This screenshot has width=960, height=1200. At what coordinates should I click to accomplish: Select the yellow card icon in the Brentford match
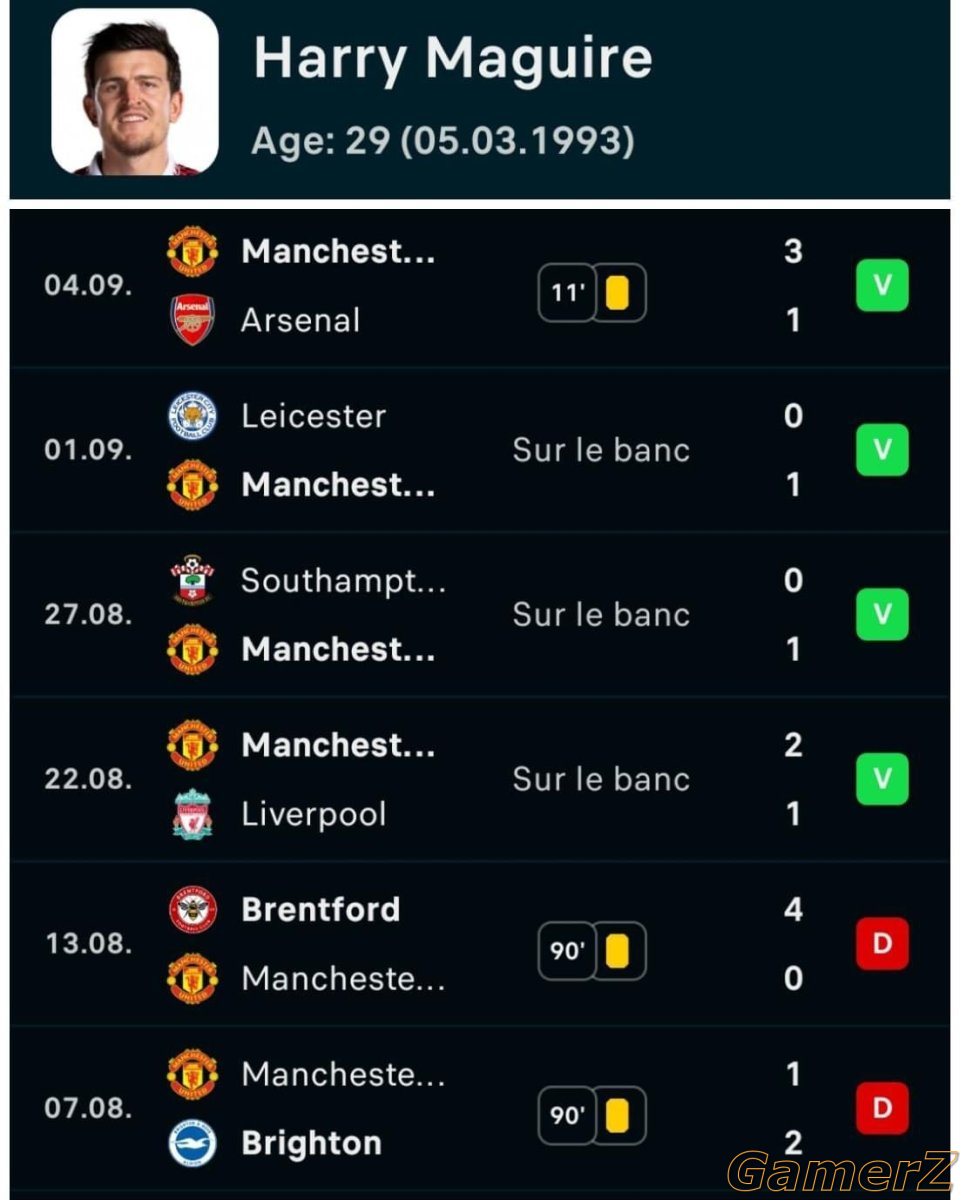pyautogui.click(x=618, y=951)
